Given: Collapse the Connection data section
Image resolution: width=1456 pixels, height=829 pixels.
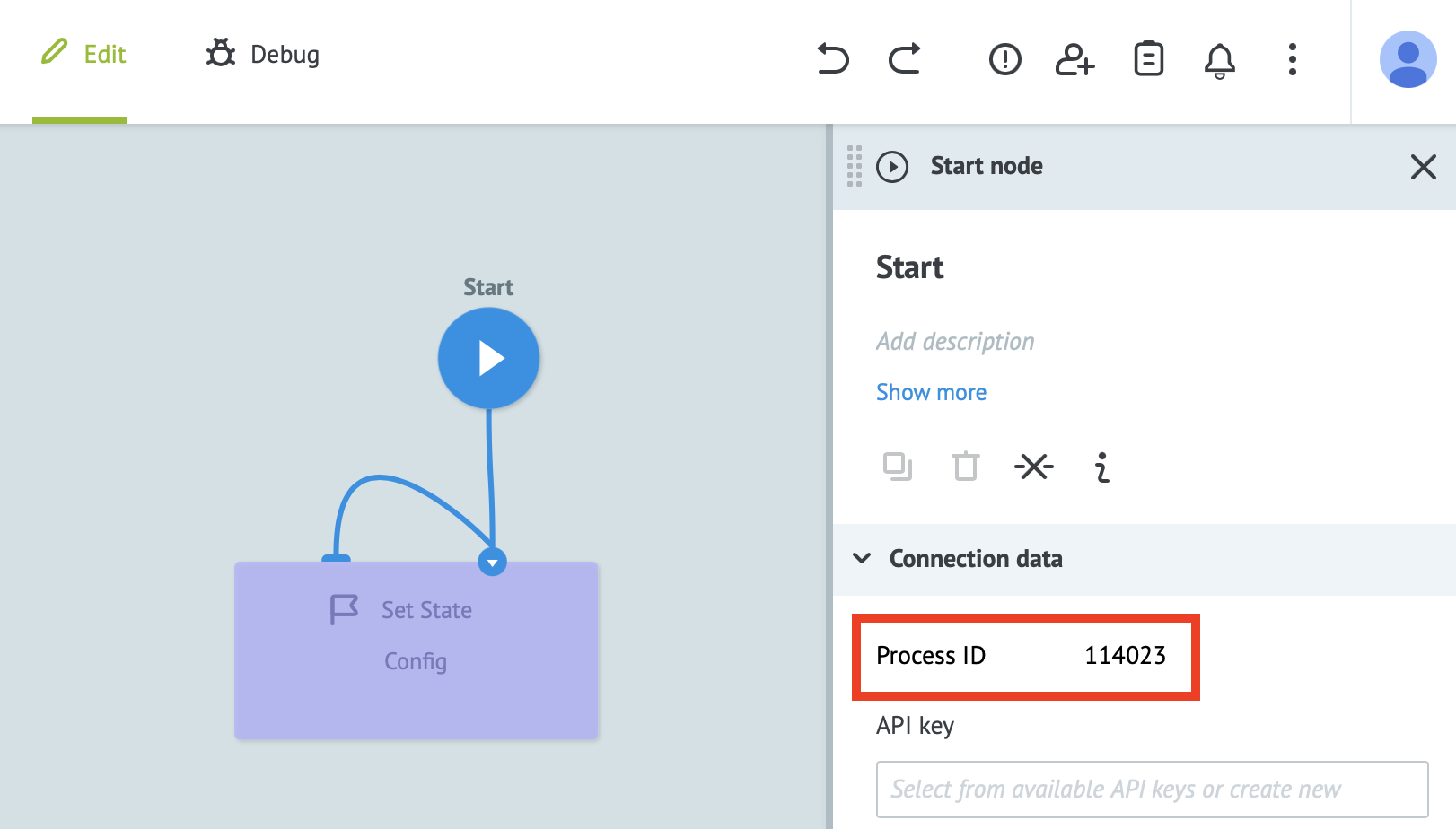Looking at the screenshot, I should tap(863, 558).
